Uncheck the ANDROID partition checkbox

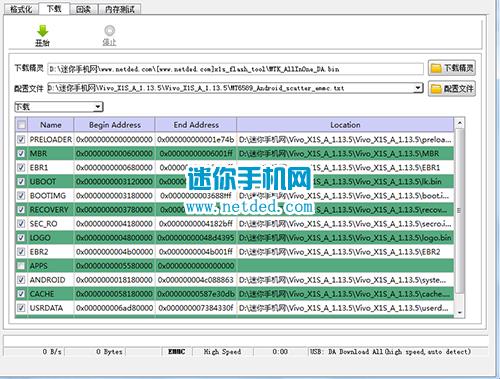pos(21,280)
